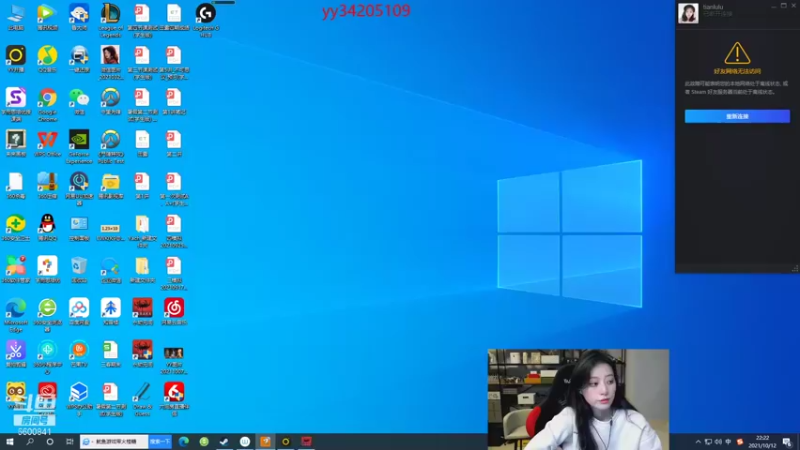
Task: Open the League of Legends desktop shortcut
Action: click(x=110, y=14)
